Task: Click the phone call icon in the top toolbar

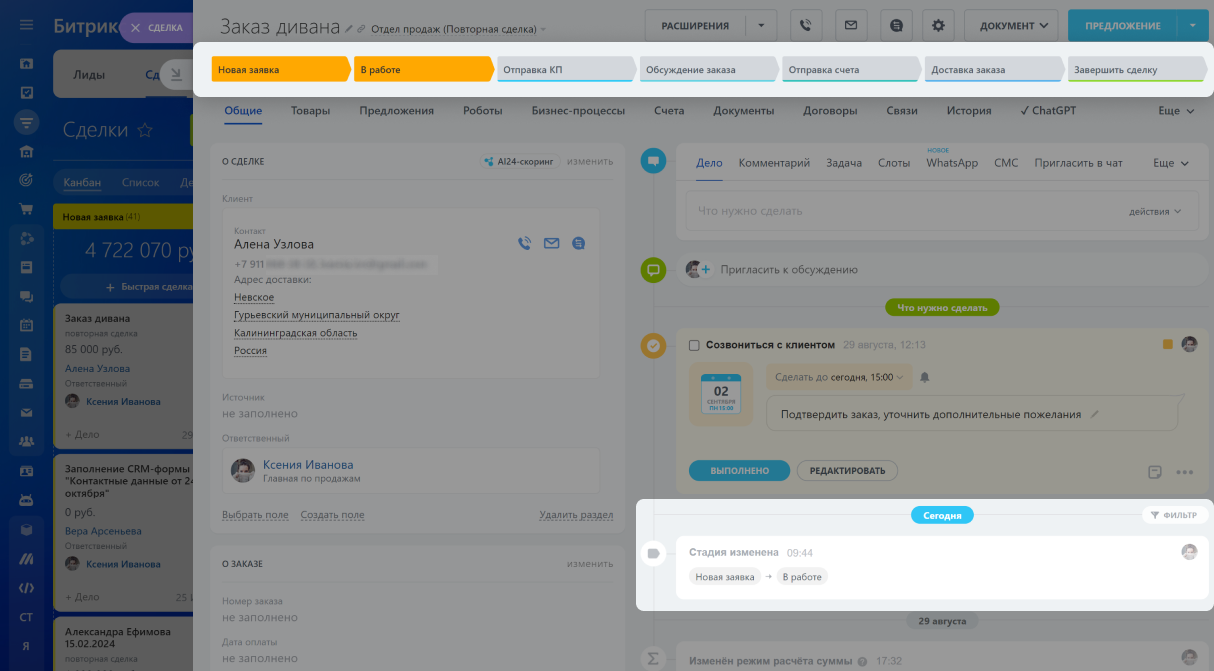Action: 806,25
